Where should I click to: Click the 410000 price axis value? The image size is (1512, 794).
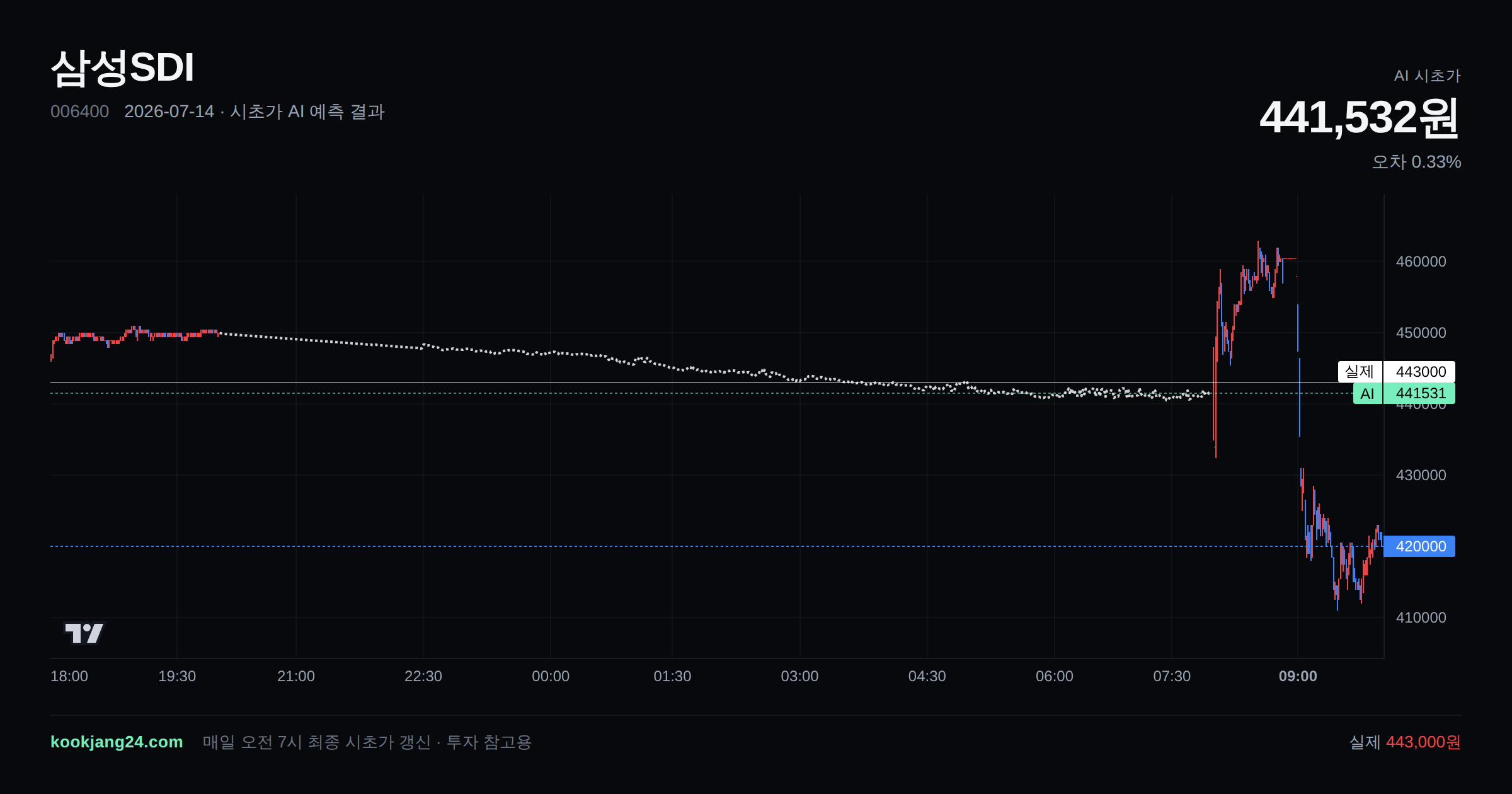coord(1421,618)
